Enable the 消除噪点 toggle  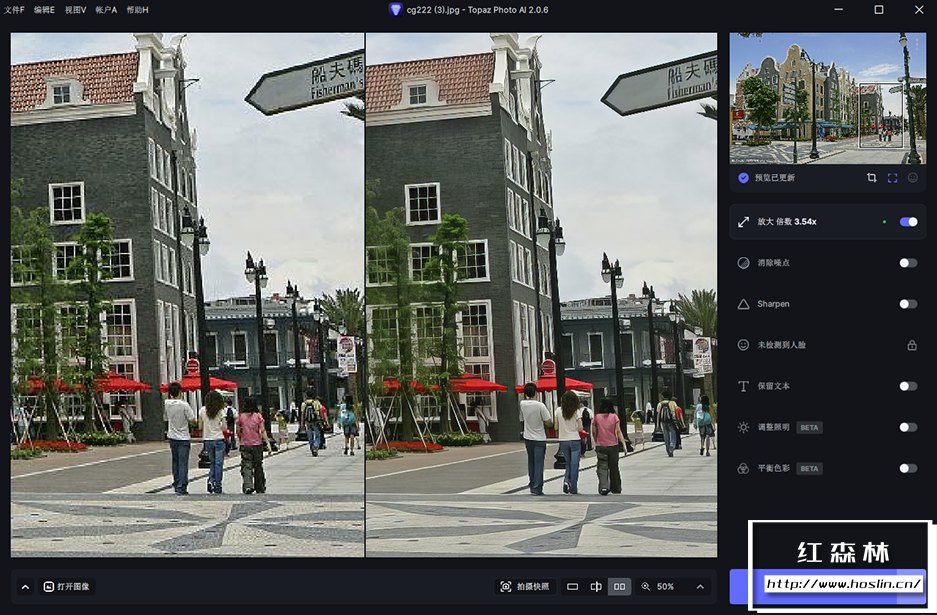tap(908, 263)
